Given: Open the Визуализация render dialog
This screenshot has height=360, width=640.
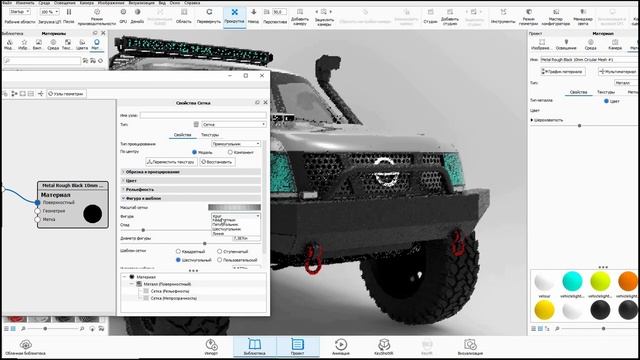Looking at the screenshot, I should coord(470,347).
